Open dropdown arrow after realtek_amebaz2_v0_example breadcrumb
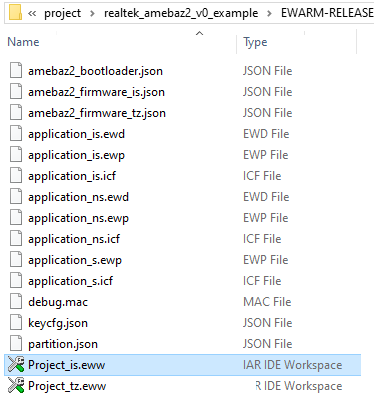This screenshot has width=374, height=412. [x=269, y=14]
